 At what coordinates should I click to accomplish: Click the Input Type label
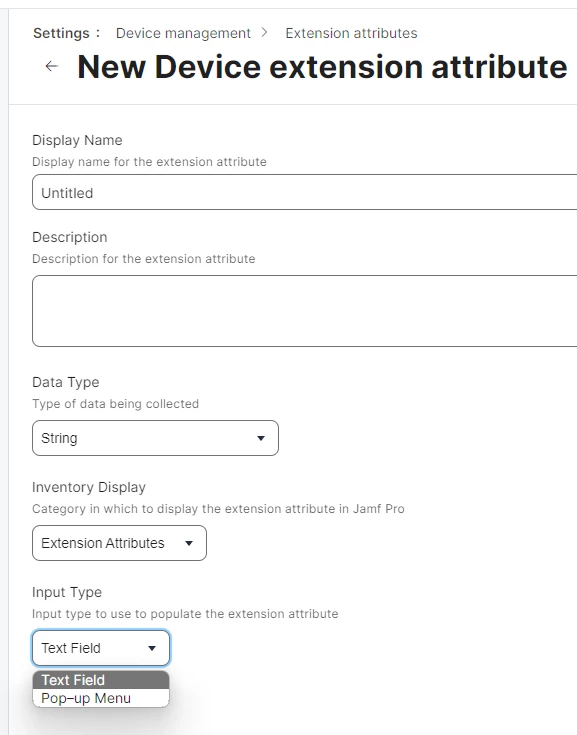67,592
